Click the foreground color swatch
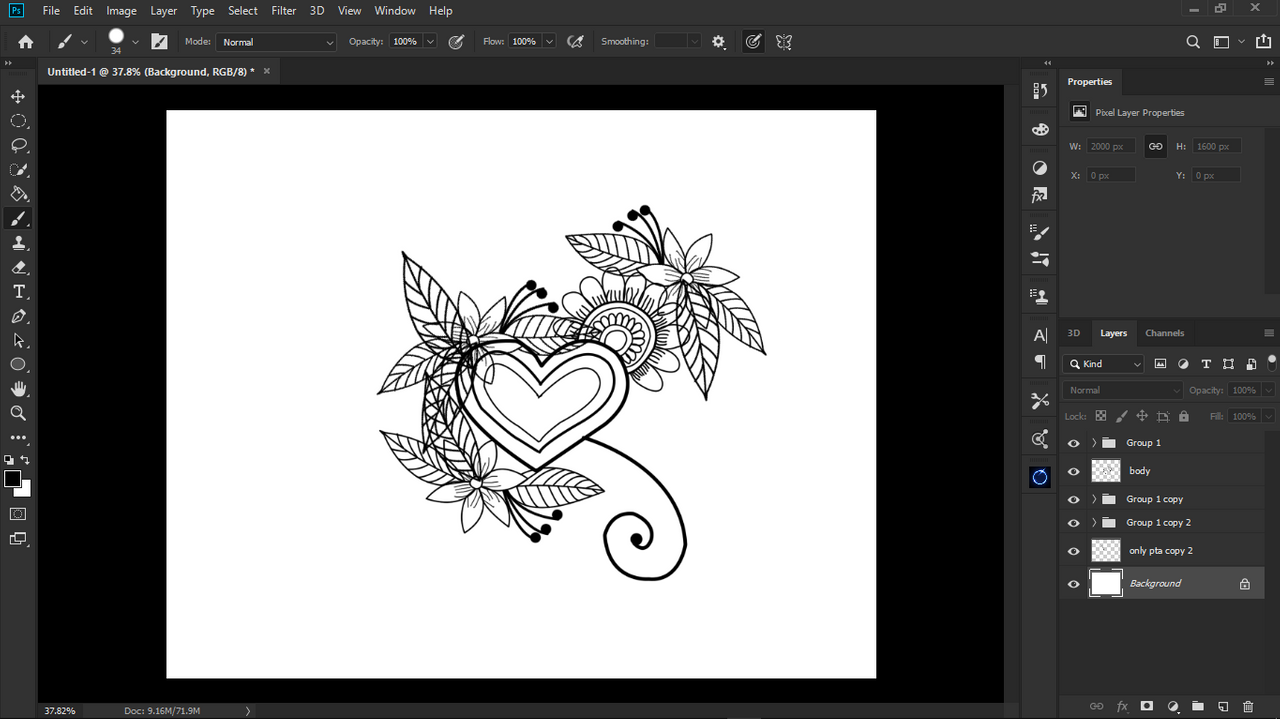This screenshot has width=1280, height=719. [x=13, y=479]
